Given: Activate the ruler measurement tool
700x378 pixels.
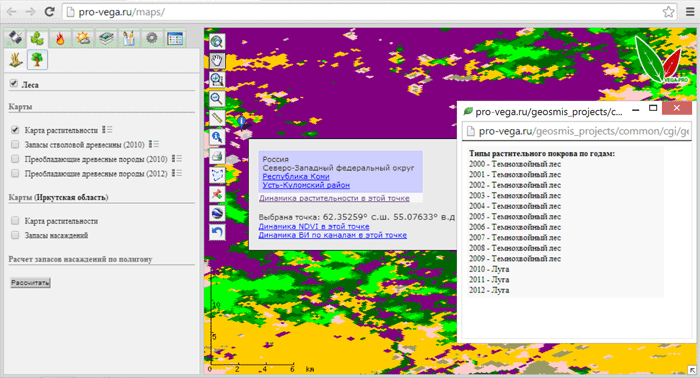Looking at the screenshot, I should pos(217,118).
